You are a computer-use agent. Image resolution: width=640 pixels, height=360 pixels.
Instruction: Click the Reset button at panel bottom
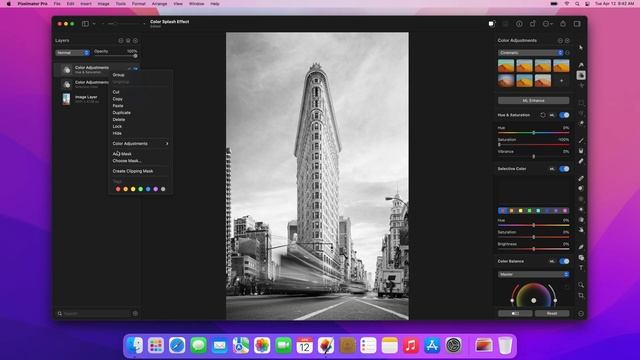(x=552, y=313)
